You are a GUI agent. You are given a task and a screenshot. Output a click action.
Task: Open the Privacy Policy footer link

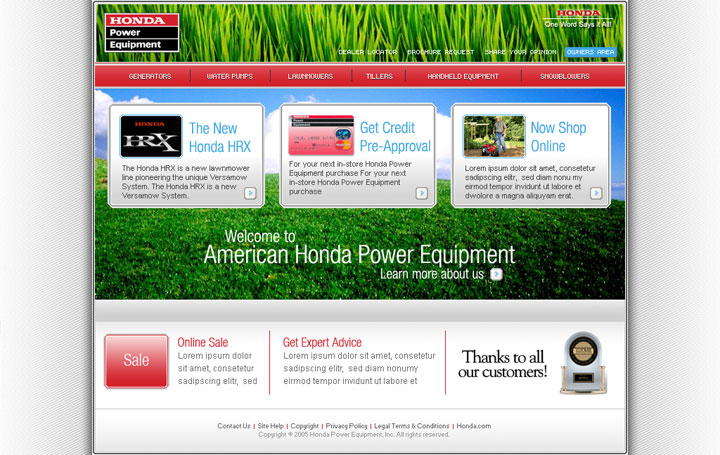pos(346,426)
